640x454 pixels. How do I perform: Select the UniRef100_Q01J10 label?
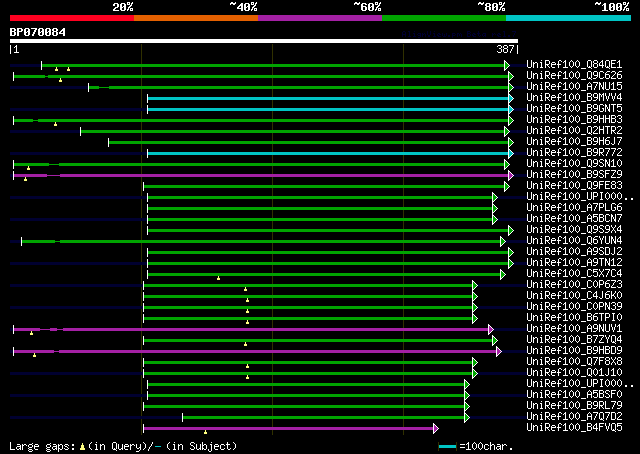[574, 373]
